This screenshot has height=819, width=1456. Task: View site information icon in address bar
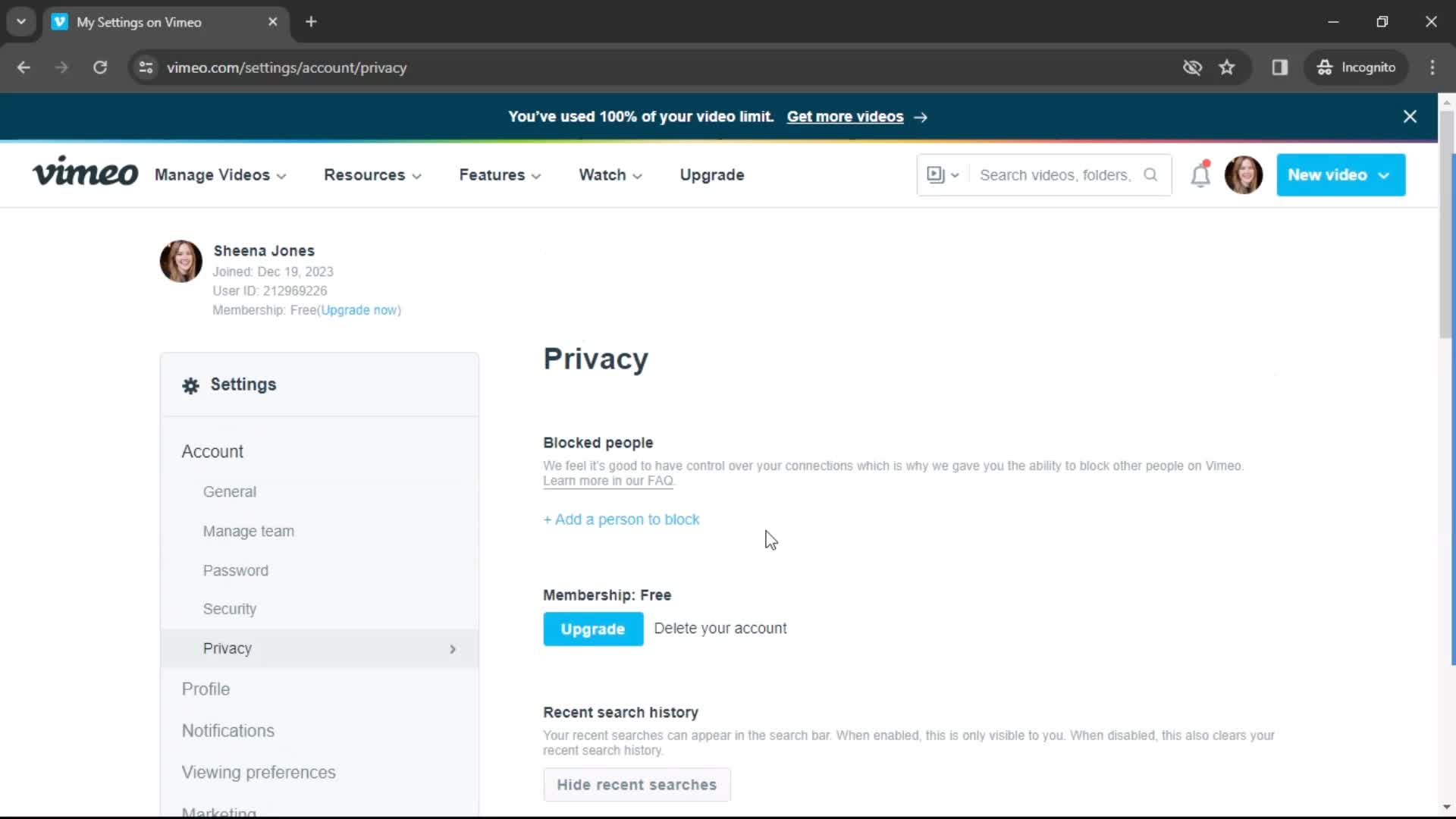(x=146, y=67)
